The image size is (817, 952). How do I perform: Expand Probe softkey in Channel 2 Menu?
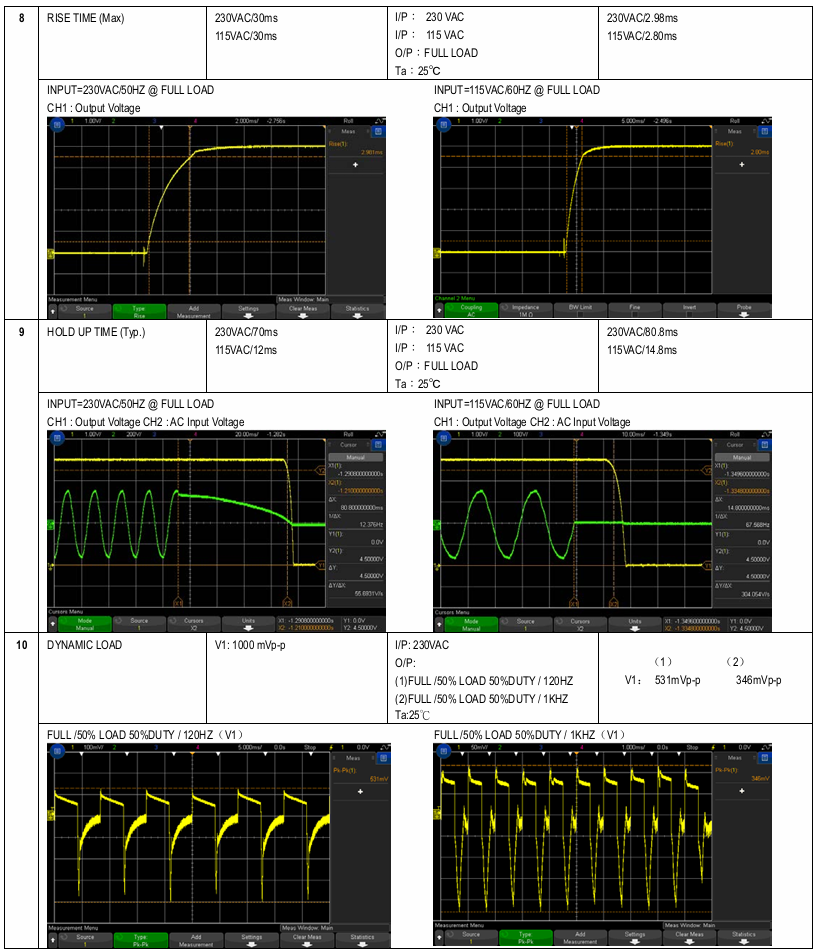744,310
